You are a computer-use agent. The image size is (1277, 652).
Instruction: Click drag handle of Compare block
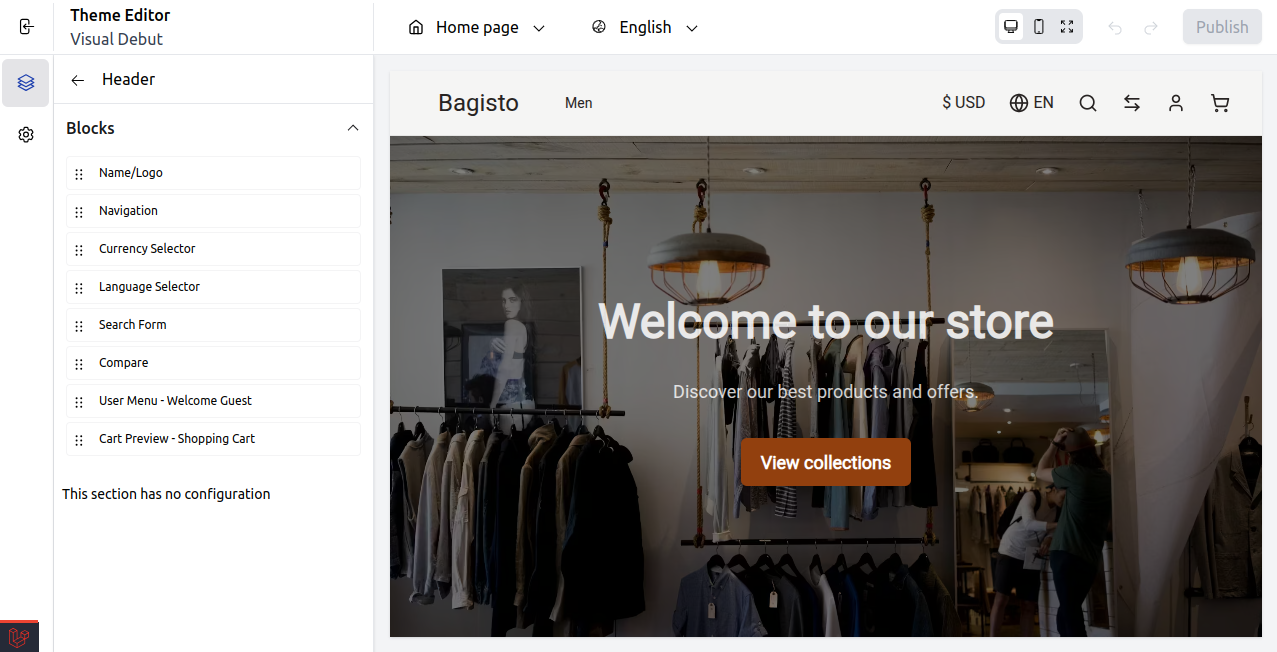[79, 364]
